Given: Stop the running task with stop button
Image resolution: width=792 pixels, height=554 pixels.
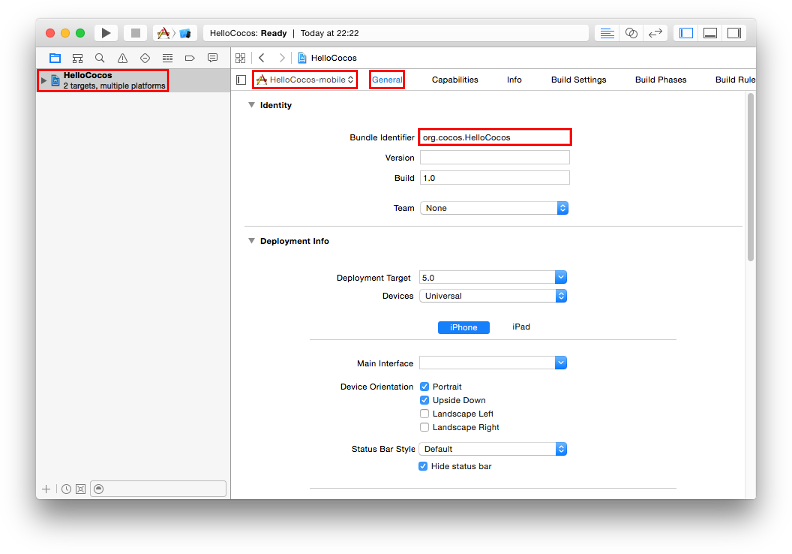Looking at the screenshot, I should 135,33.
